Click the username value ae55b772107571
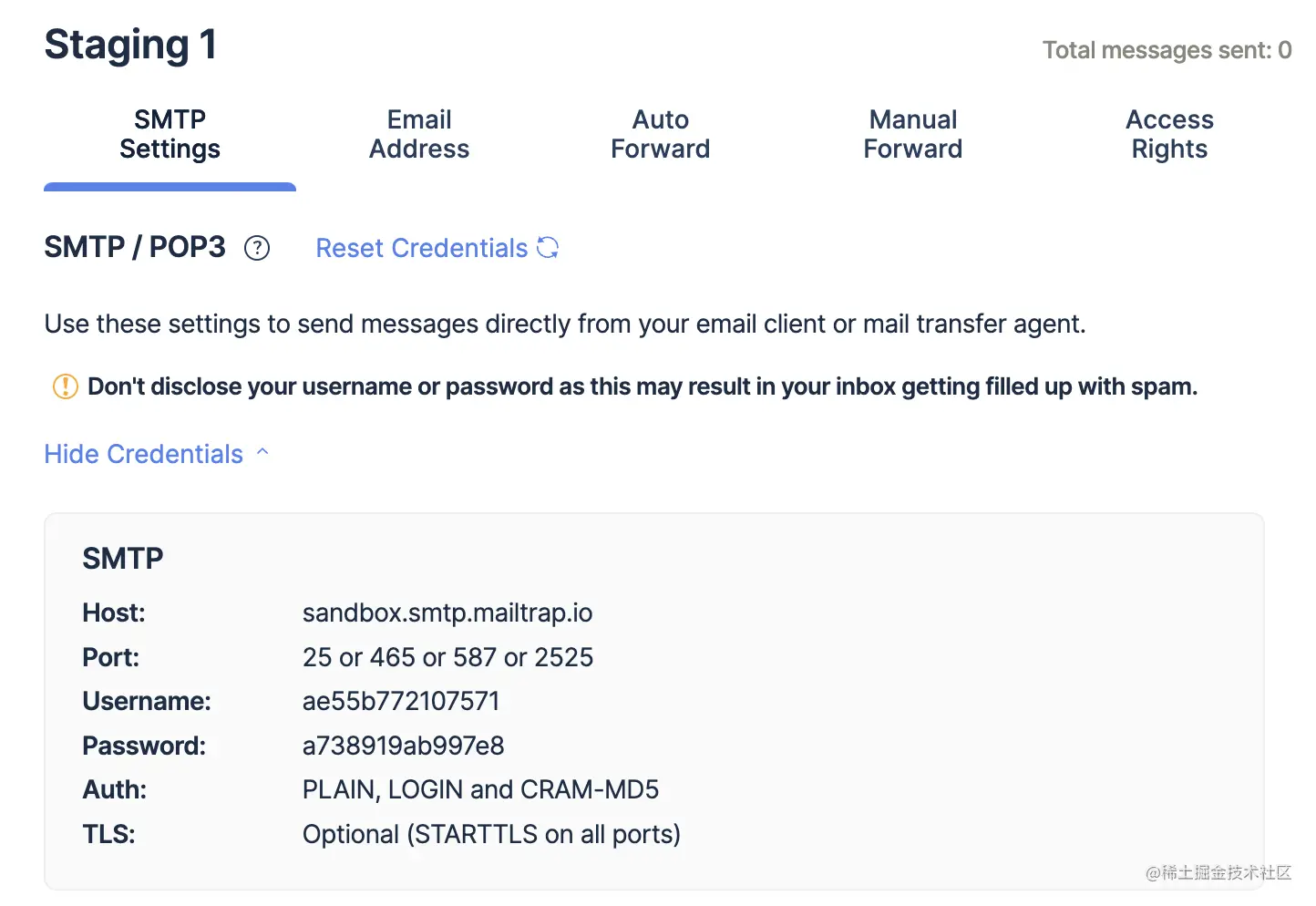 click(x=401, y=701)
